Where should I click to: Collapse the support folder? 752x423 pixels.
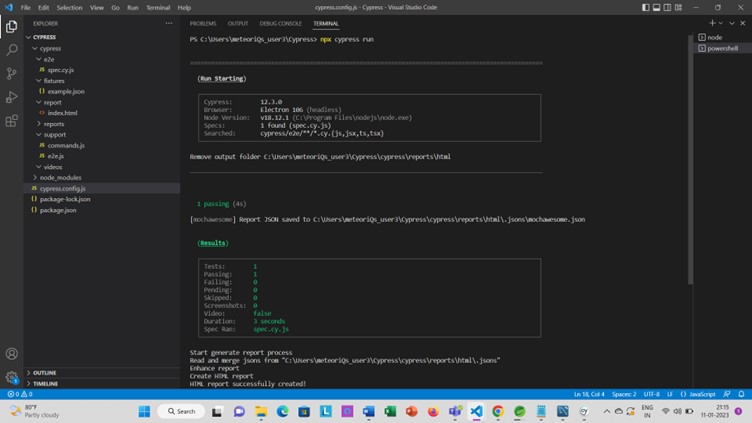coord(39,135)
